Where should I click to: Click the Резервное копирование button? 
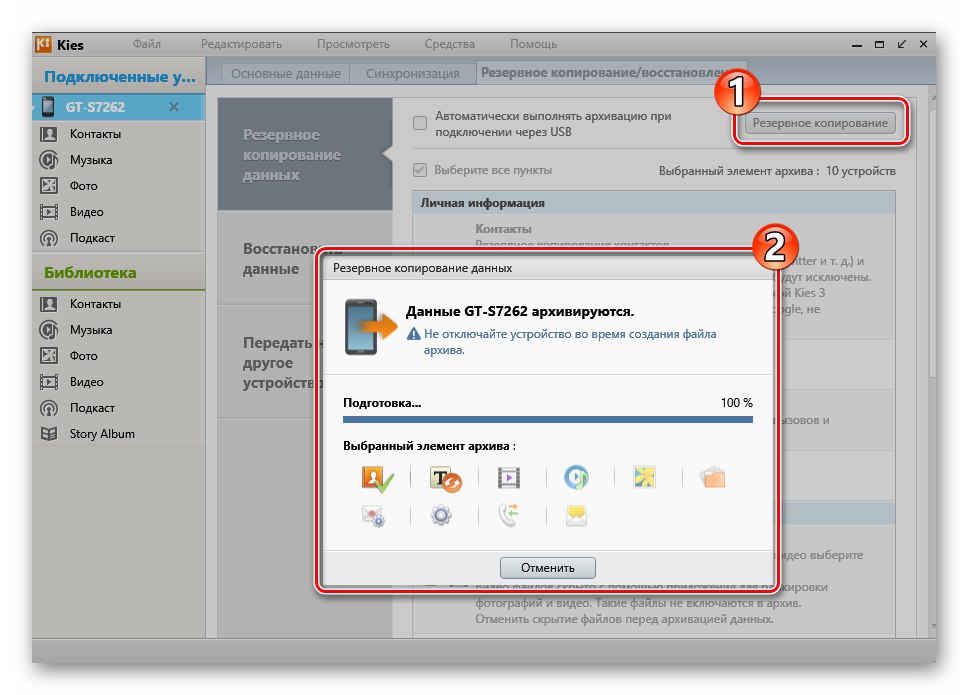tap(820, 123)
